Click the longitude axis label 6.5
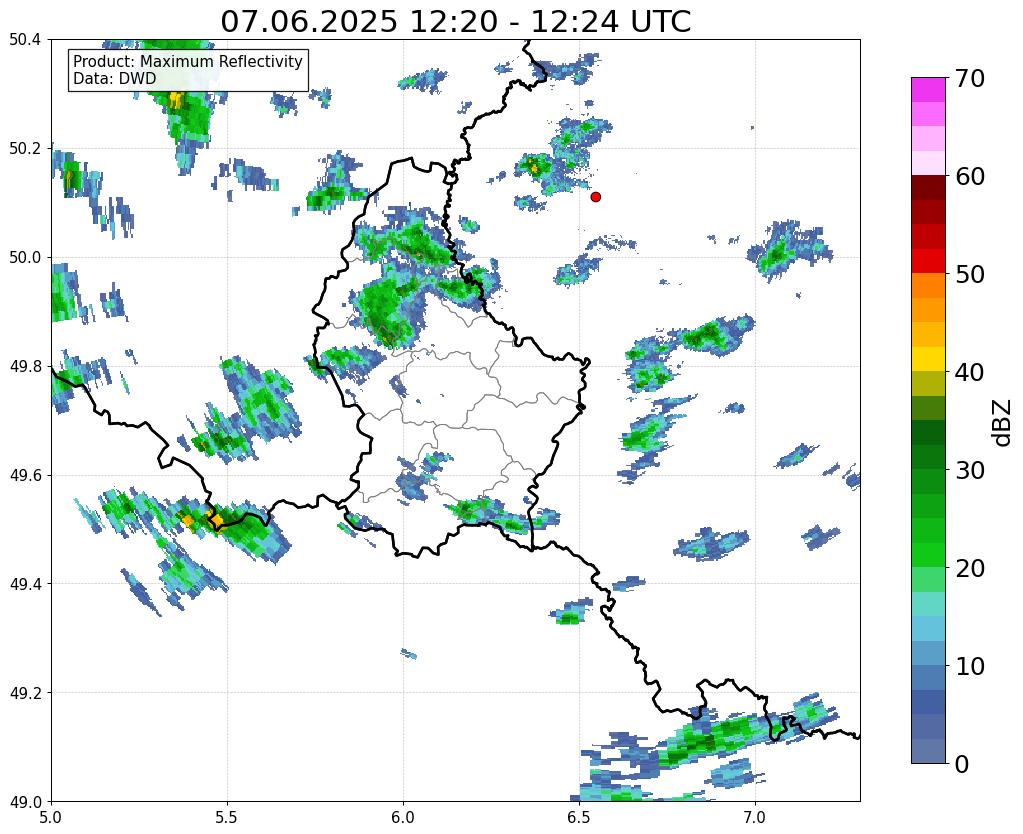This screenshot has height=834, width=1023. click(x=579, y=817)
